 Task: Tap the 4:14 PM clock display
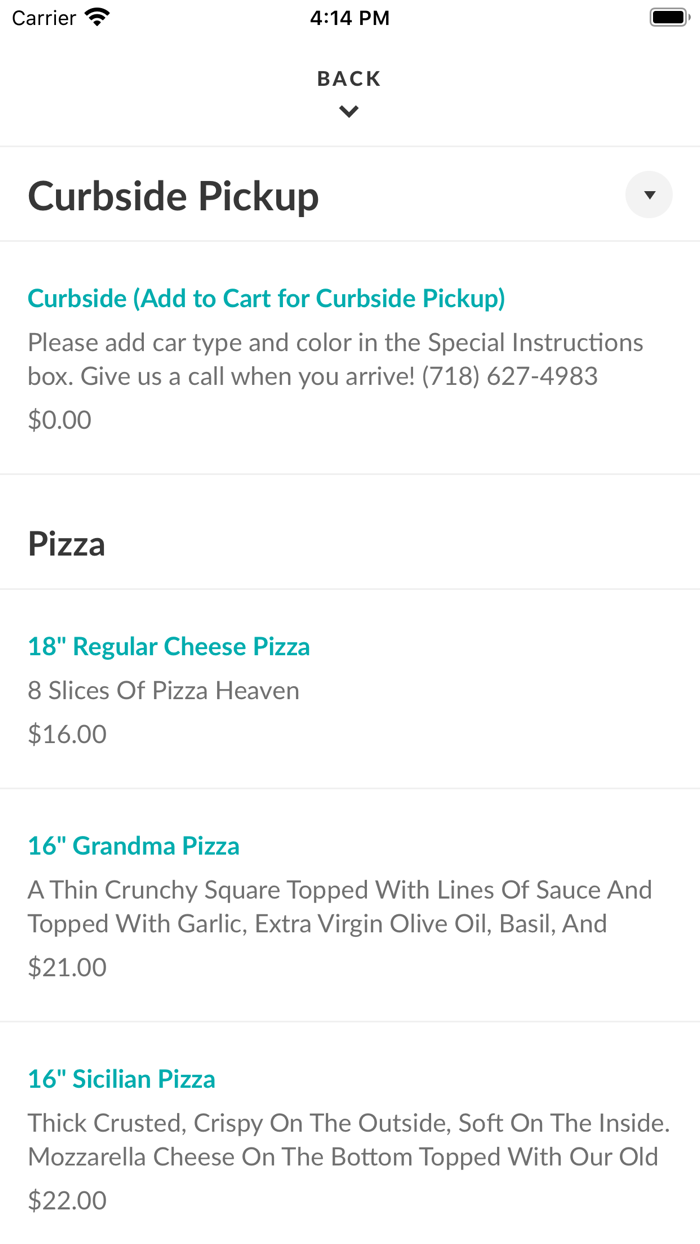[349, 16]
